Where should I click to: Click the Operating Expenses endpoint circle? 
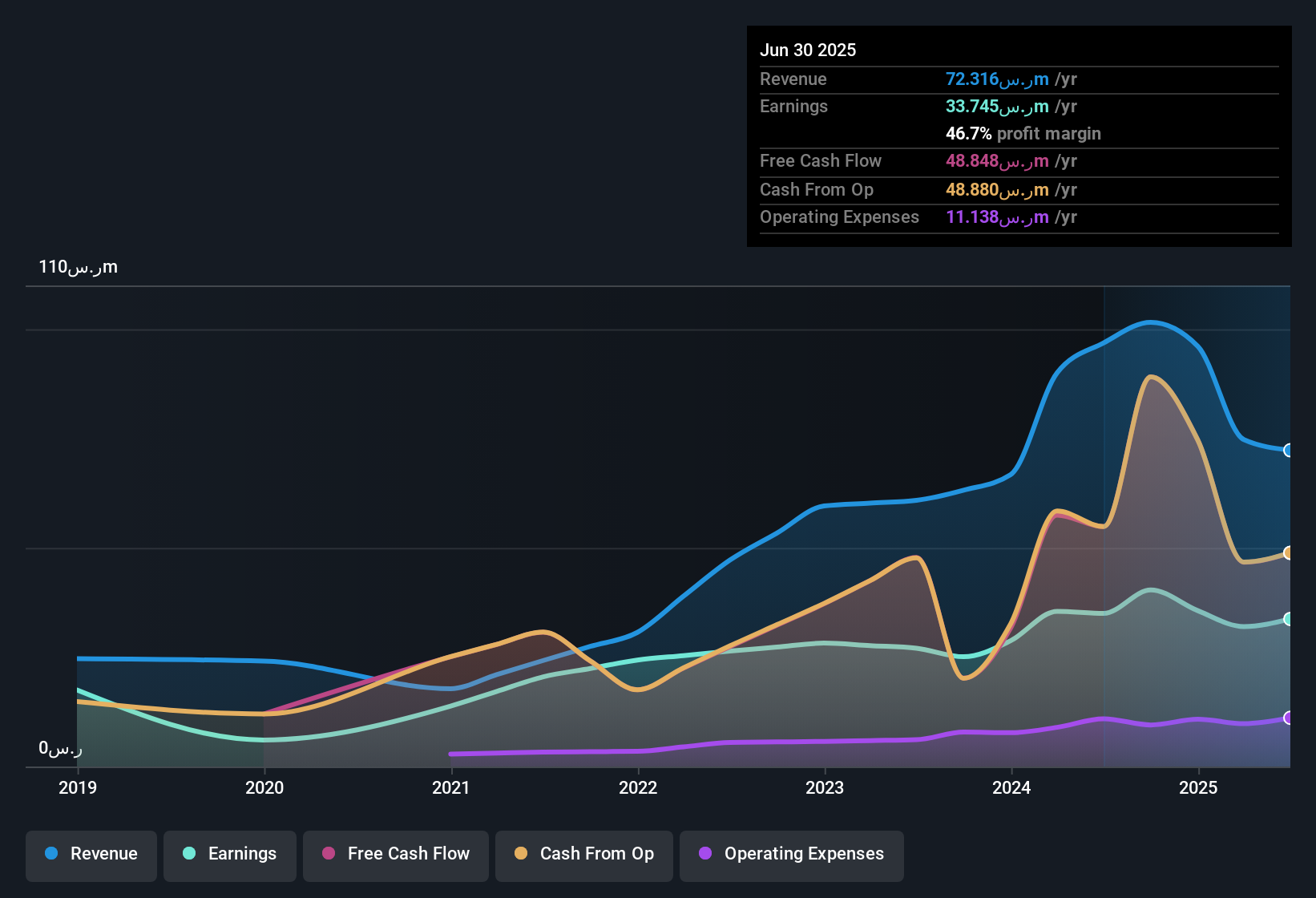pos(1287,719)
